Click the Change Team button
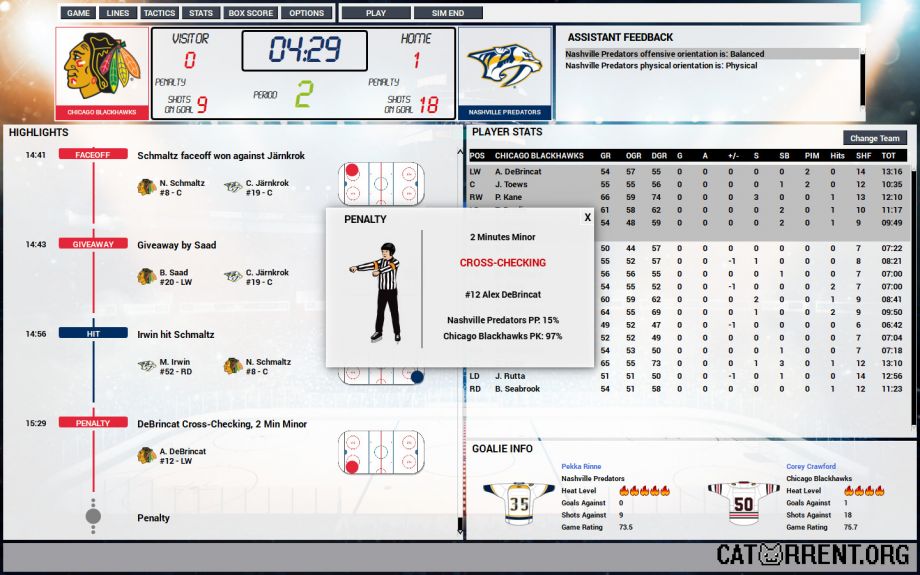This screenshot has width=920, height=575. [874, 138]
